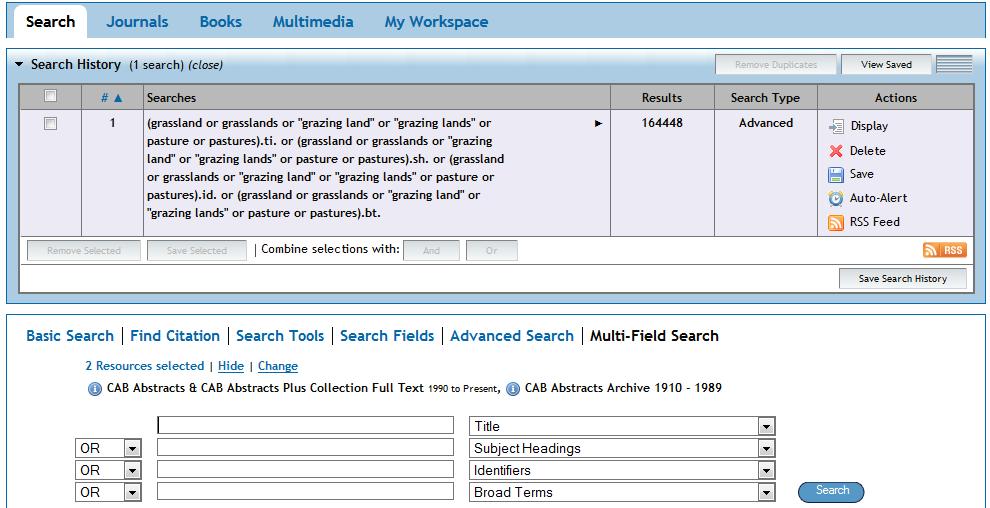Click the Remove Selected button
The height and width of the screenshot is (508, 990).
point(83,251)
